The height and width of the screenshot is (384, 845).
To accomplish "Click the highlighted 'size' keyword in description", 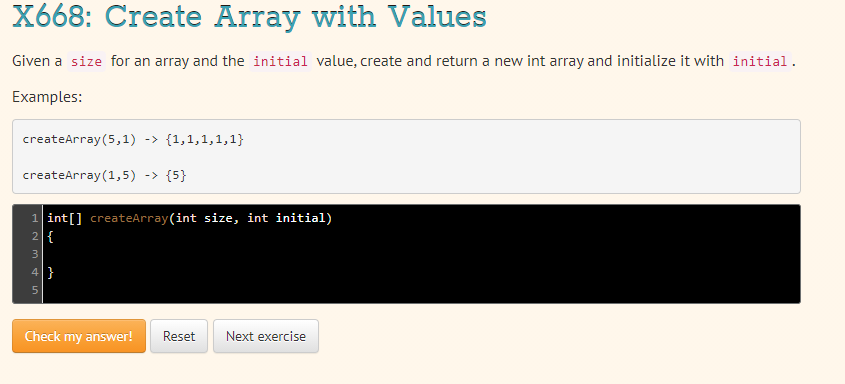I will tap(86, 61).
